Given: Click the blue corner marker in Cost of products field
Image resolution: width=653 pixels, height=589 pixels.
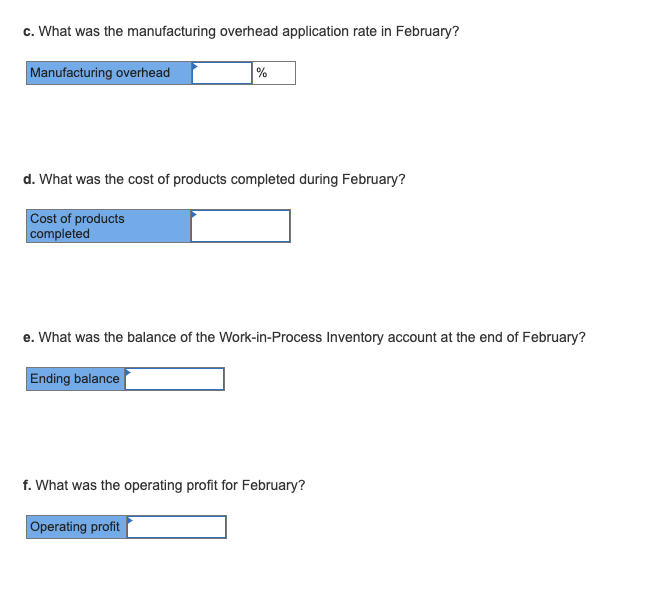Looking at the screenshot, I should [x=194, y=214].
